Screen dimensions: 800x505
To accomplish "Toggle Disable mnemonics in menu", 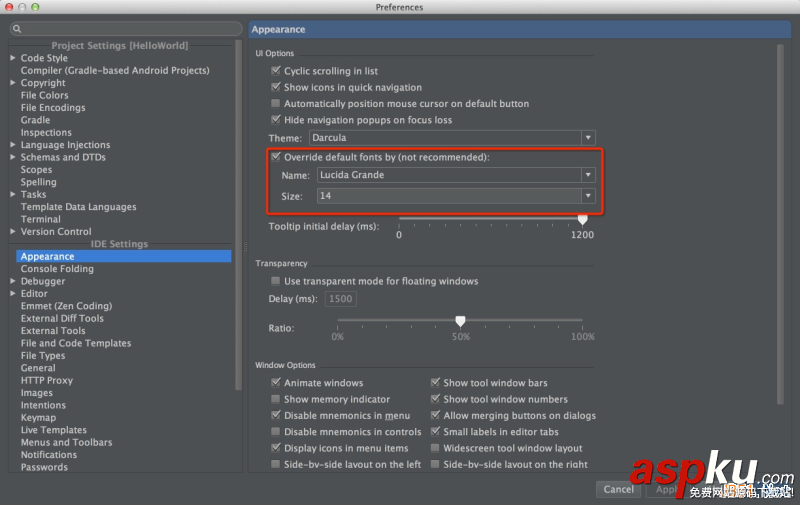I will 276,415.
